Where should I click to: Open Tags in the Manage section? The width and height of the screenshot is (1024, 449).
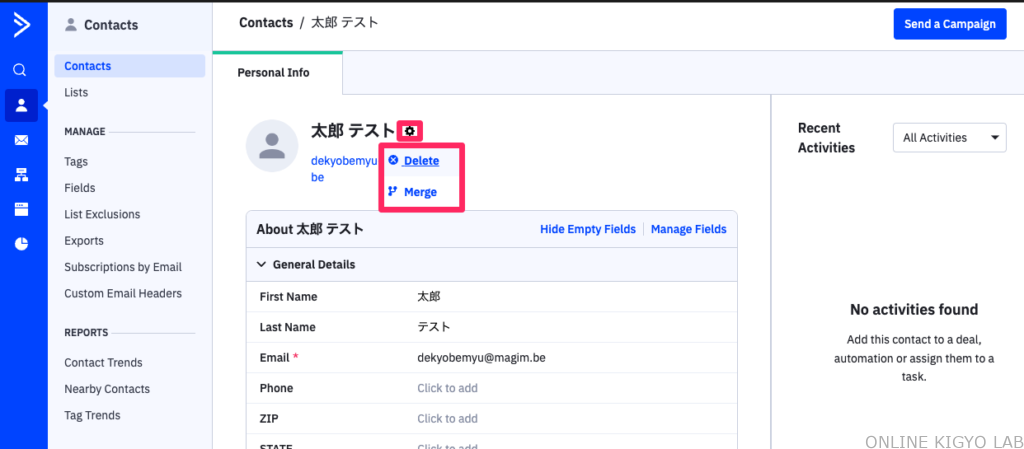pos(76,162)
